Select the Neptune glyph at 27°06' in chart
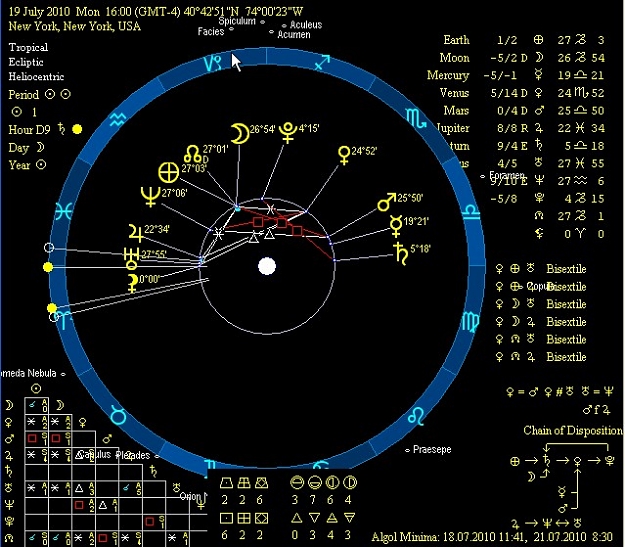625x547 pixels. coord(151,197)
